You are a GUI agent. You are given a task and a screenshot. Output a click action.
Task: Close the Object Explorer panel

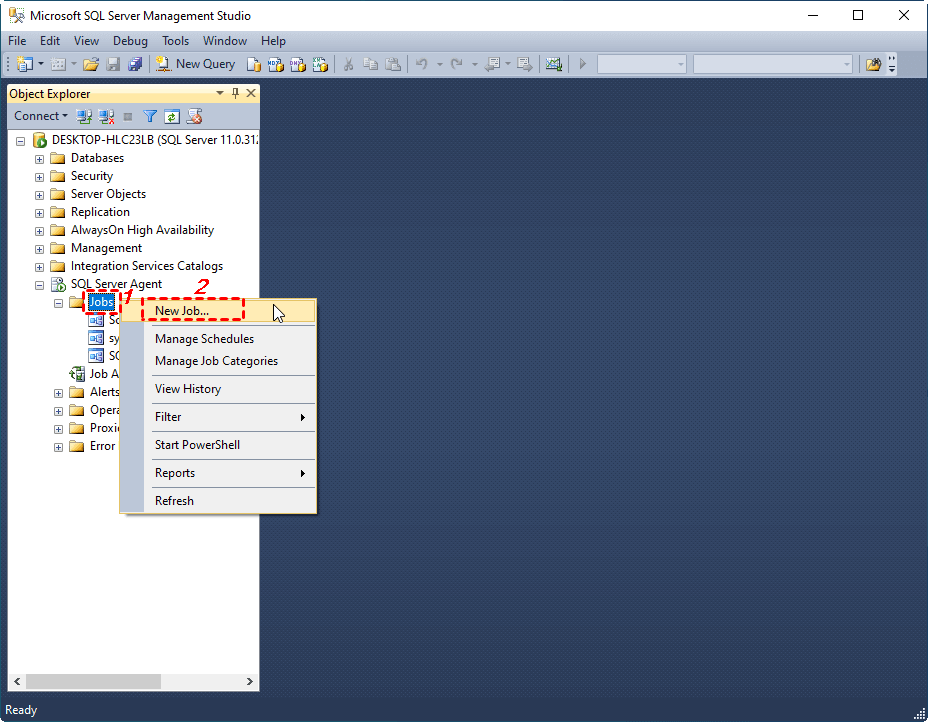[x=251, y=93]
